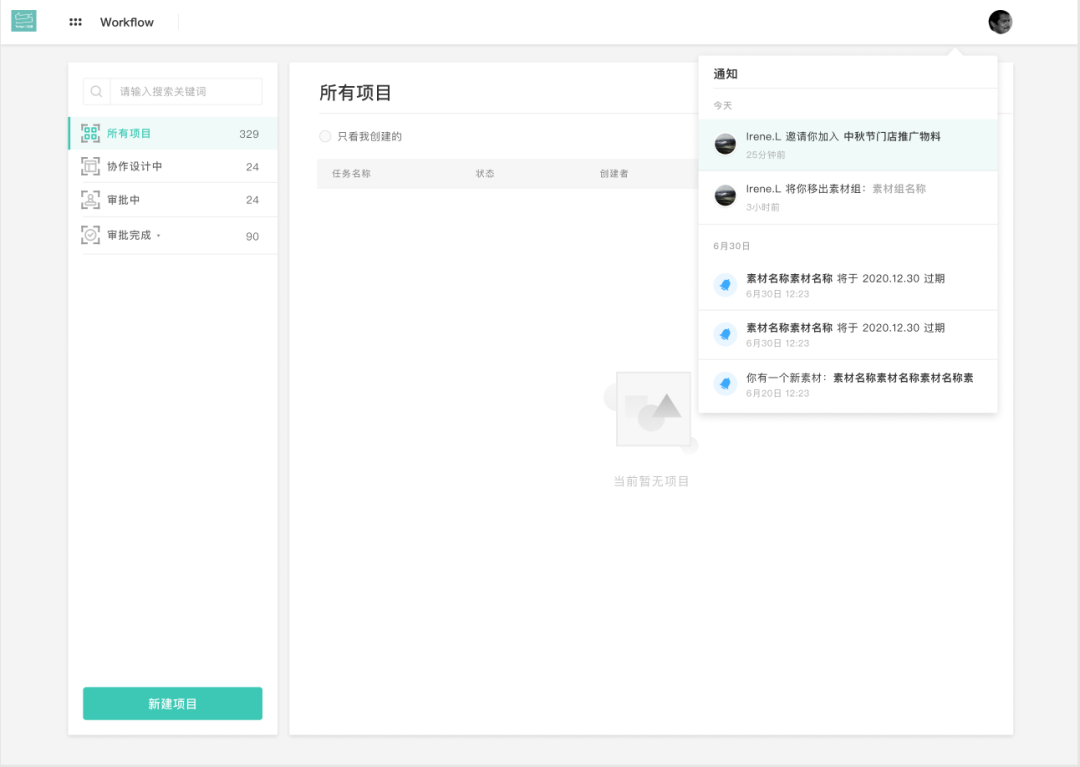The image size is (1080, 767).
Task: Toggle the 只看我创建的 radio option
Action: [325, 136]
